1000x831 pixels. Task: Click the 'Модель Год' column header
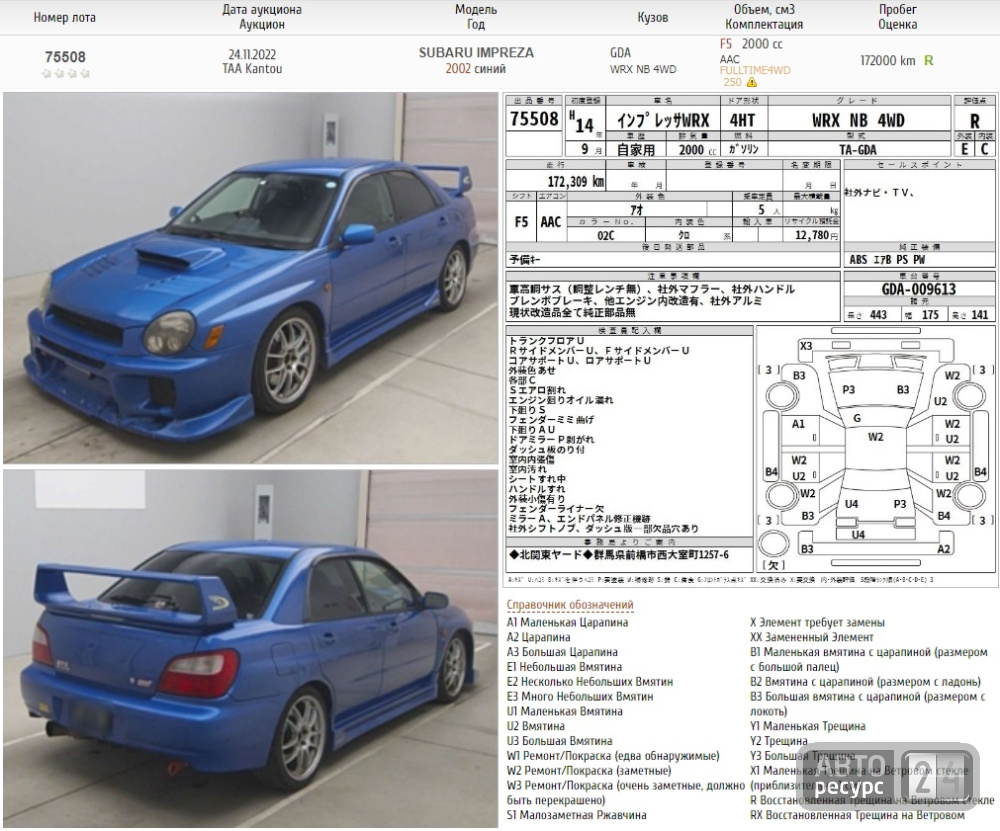tap(476, 17)
